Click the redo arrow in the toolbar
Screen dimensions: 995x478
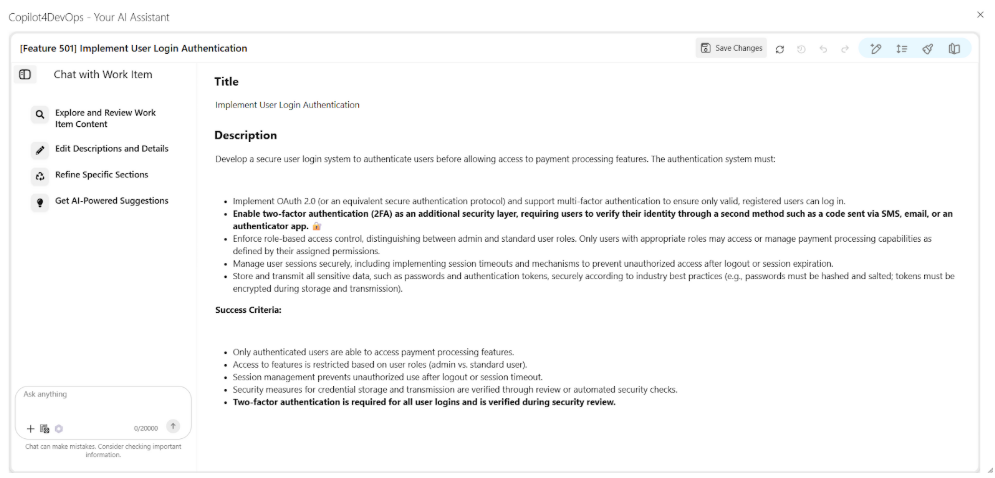pyautogui.click(x=845, y=49)
